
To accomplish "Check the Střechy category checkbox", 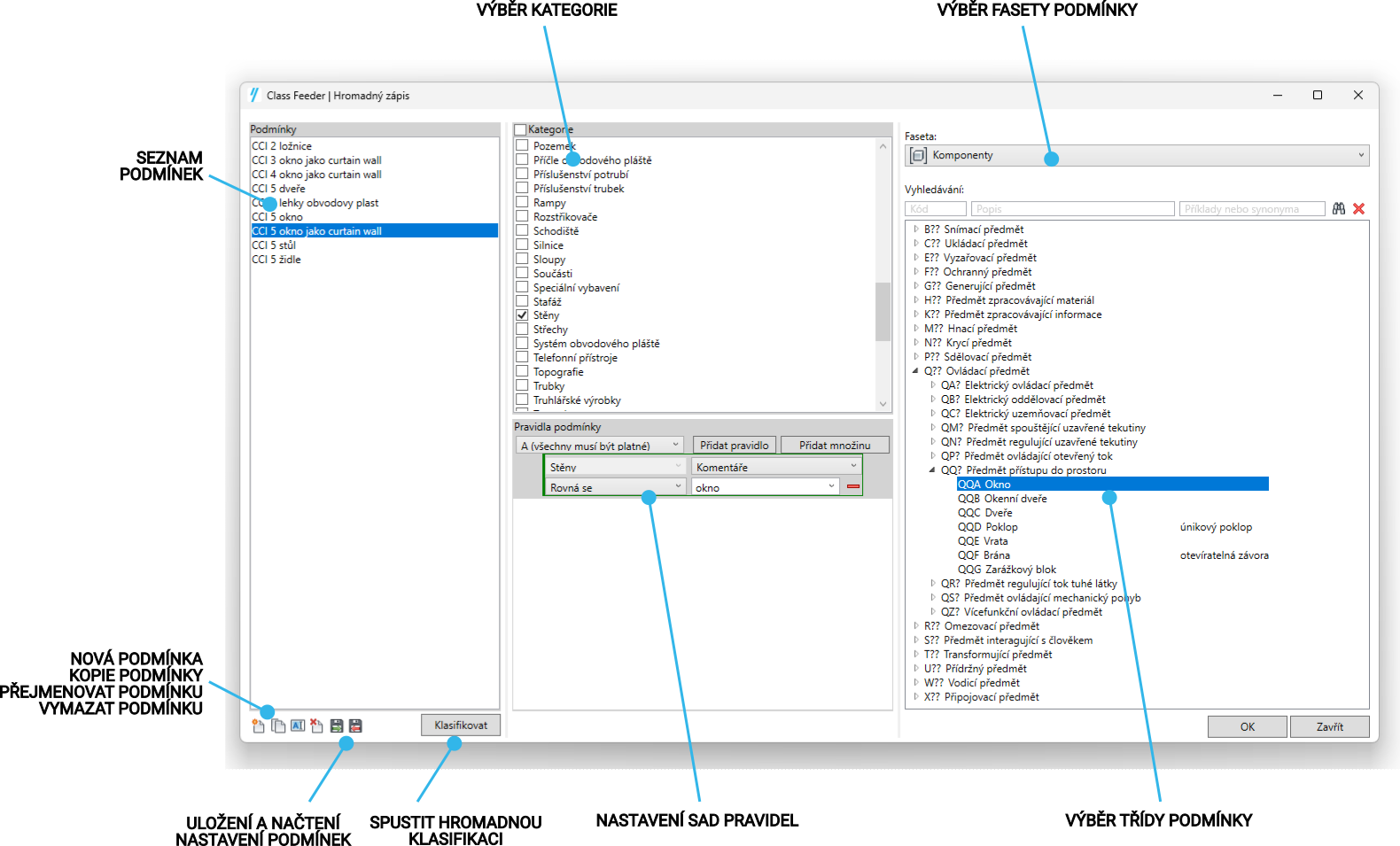I will [x=522, y=330].
